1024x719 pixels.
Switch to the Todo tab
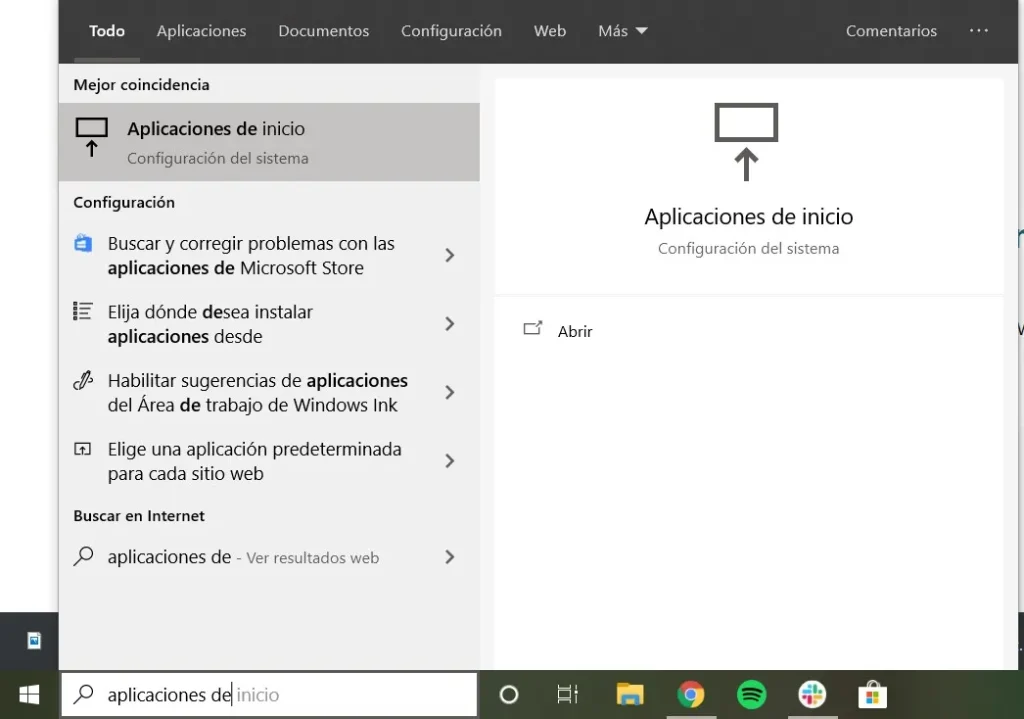tap(106, 31)
